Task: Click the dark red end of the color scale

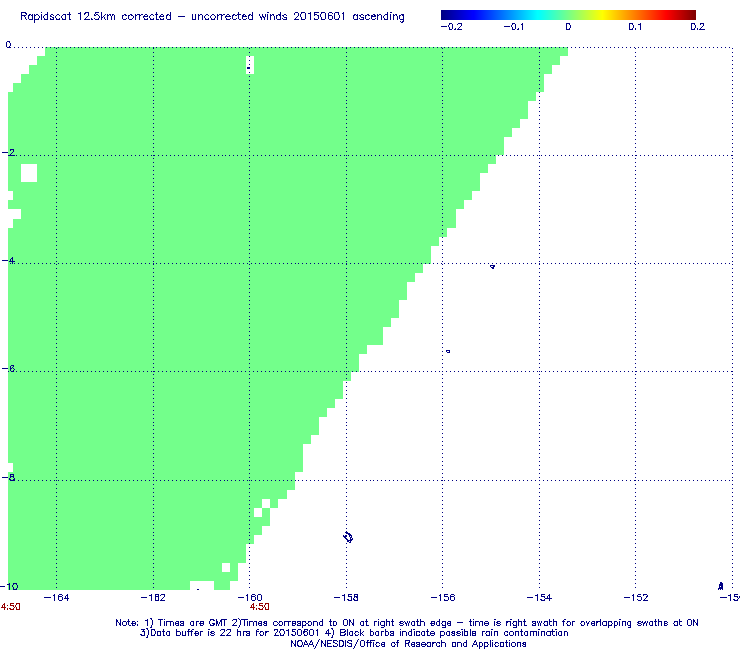Action: [692, 15]
